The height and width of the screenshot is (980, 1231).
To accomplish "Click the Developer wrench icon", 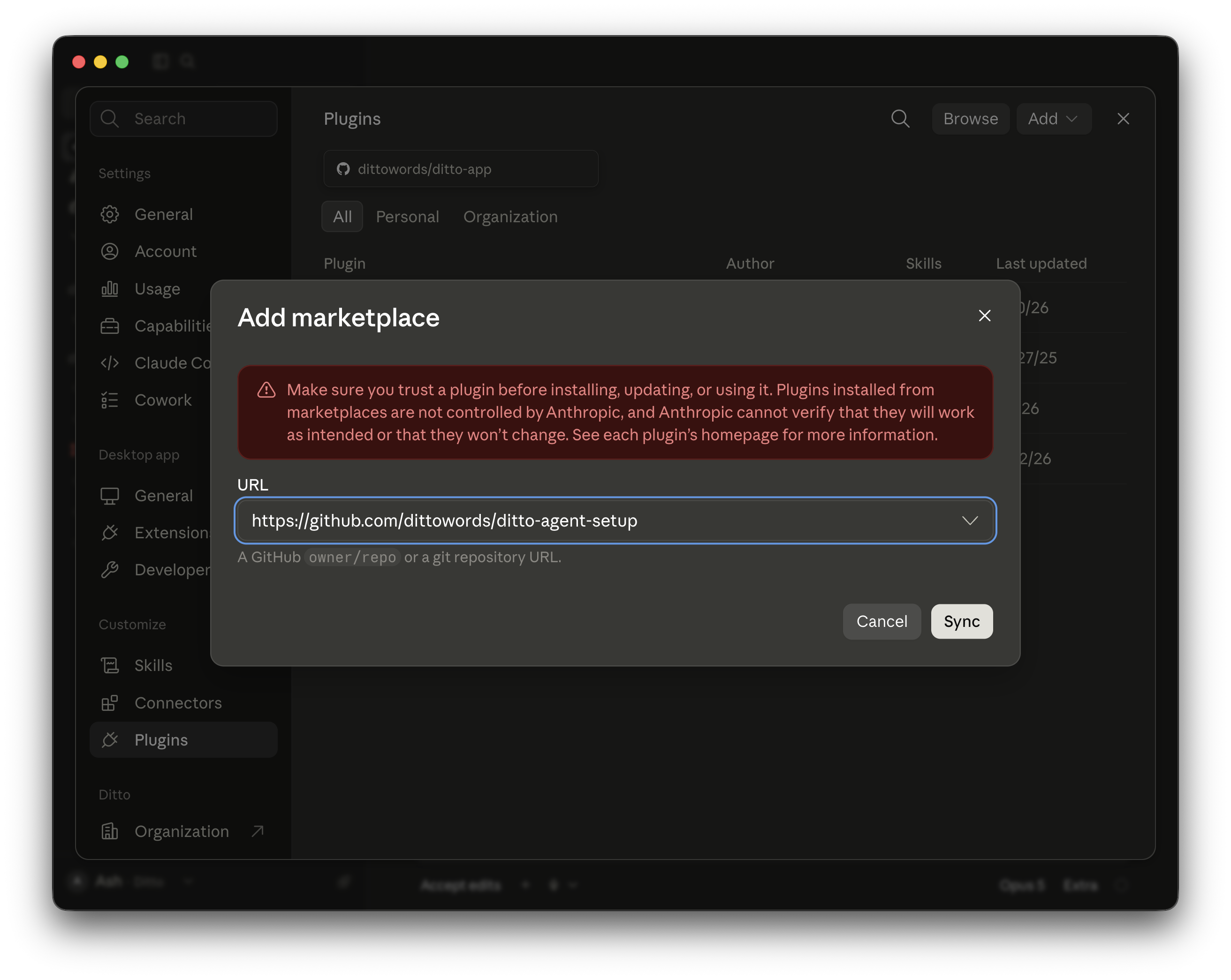I will [110, 570].
